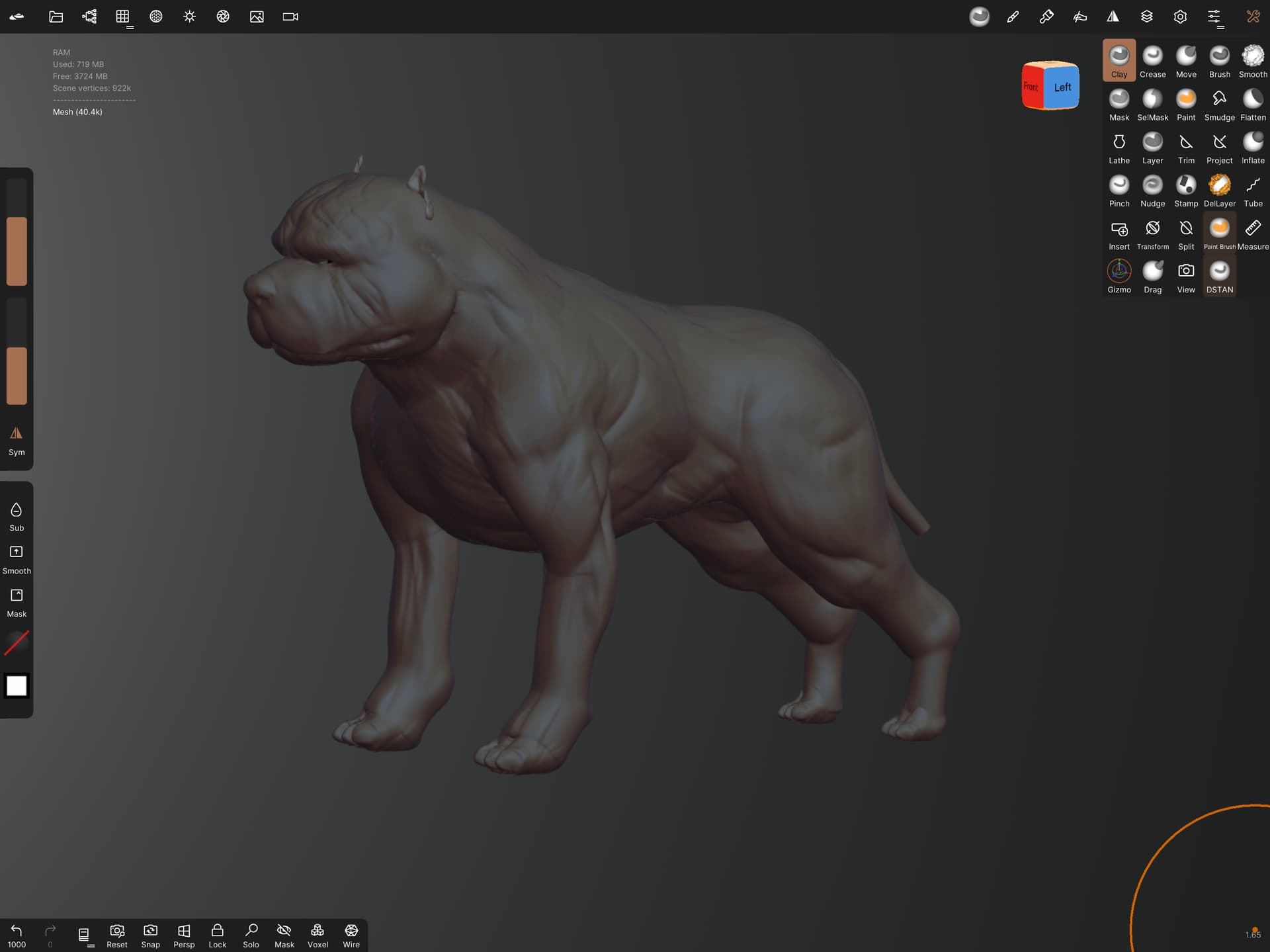The width and height of the screenshot is (1270, 952).
Task: Open the scene hierarchy menu
Action: (89, 17)
